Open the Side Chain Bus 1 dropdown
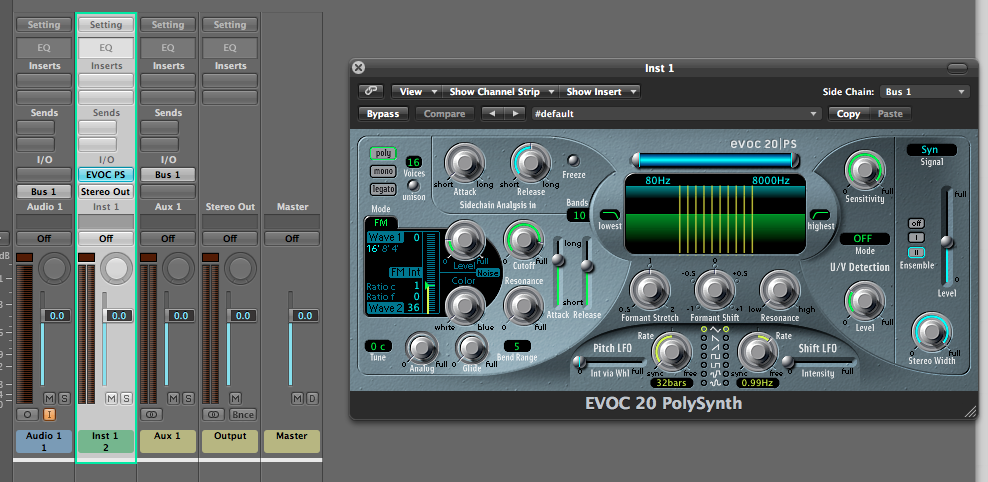This screenshot has width=988, height=482. point(924,91)
